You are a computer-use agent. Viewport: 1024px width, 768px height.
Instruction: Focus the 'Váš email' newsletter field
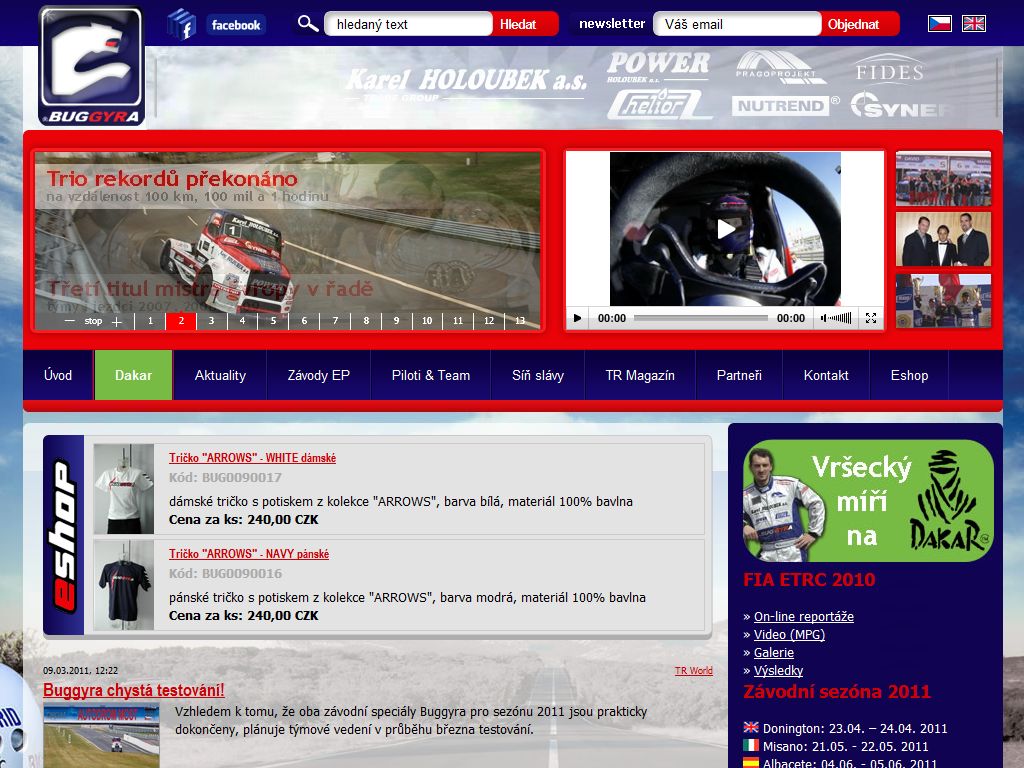click(x=737, y=24)
